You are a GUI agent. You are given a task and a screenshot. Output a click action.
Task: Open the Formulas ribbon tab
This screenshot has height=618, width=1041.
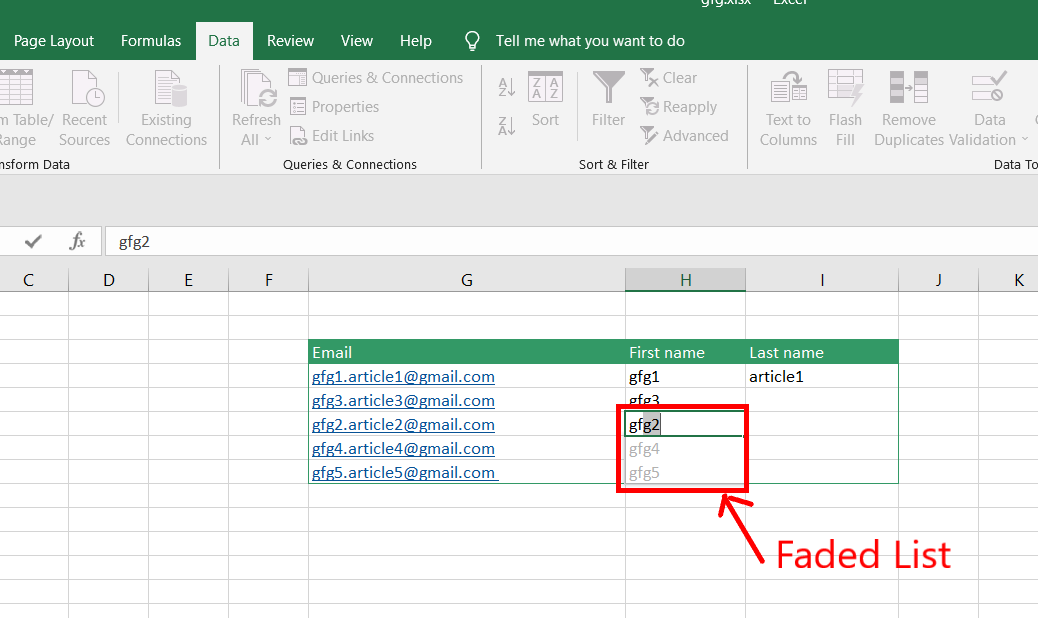[150, 40]
